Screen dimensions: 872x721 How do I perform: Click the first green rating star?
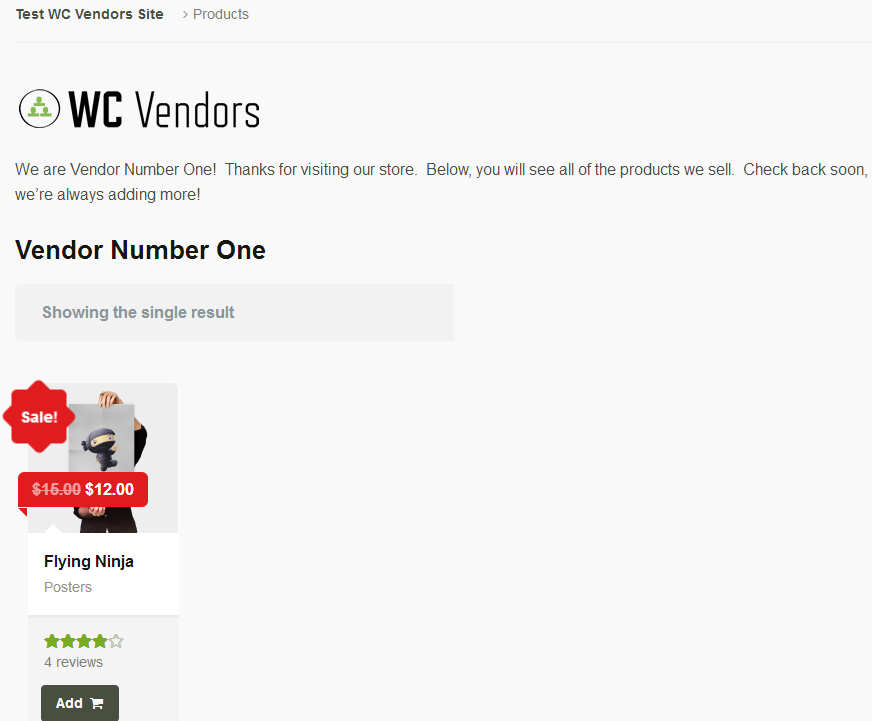tap(52, 641)
